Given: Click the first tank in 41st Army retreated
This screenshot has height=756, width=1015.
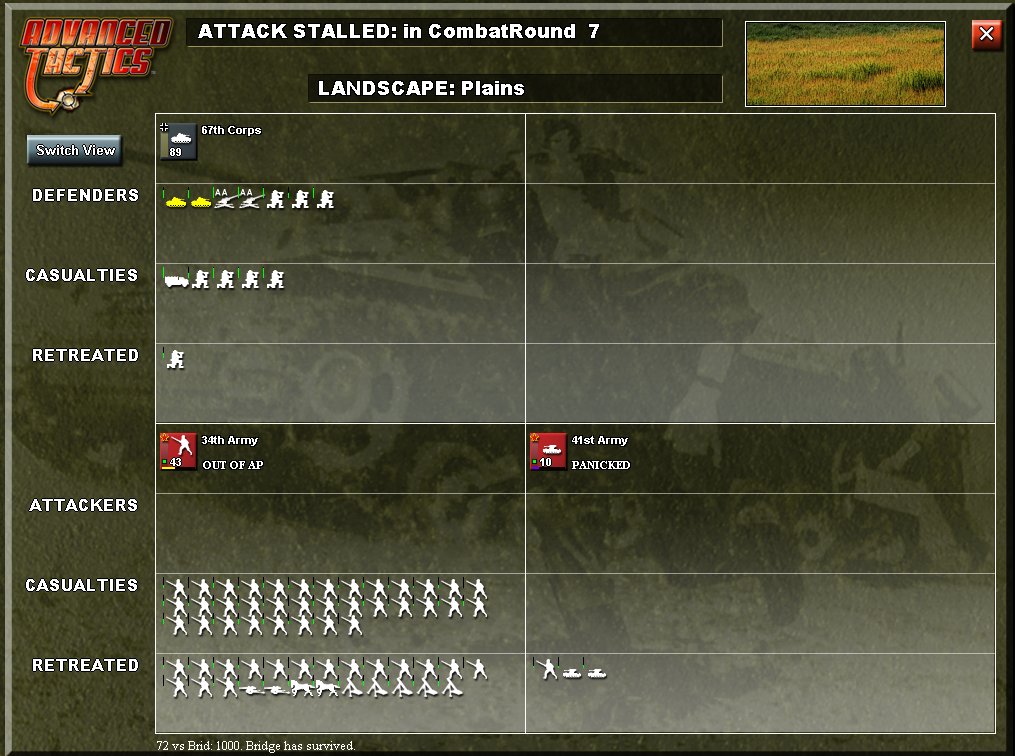Looking at the screenshot, I should point(572,673).
